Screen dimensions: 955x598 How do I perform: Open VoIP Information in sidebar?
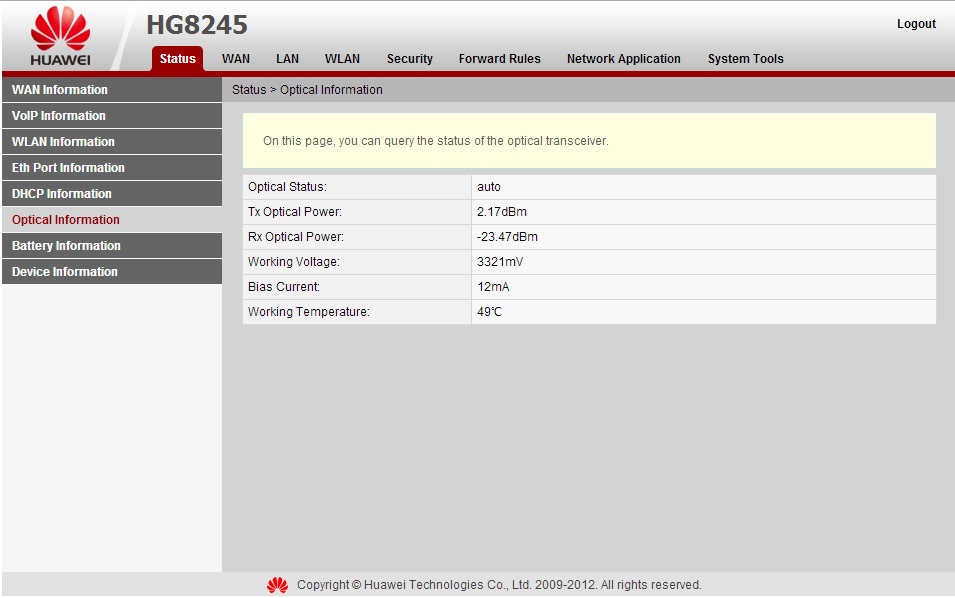[x=112, y=116]
